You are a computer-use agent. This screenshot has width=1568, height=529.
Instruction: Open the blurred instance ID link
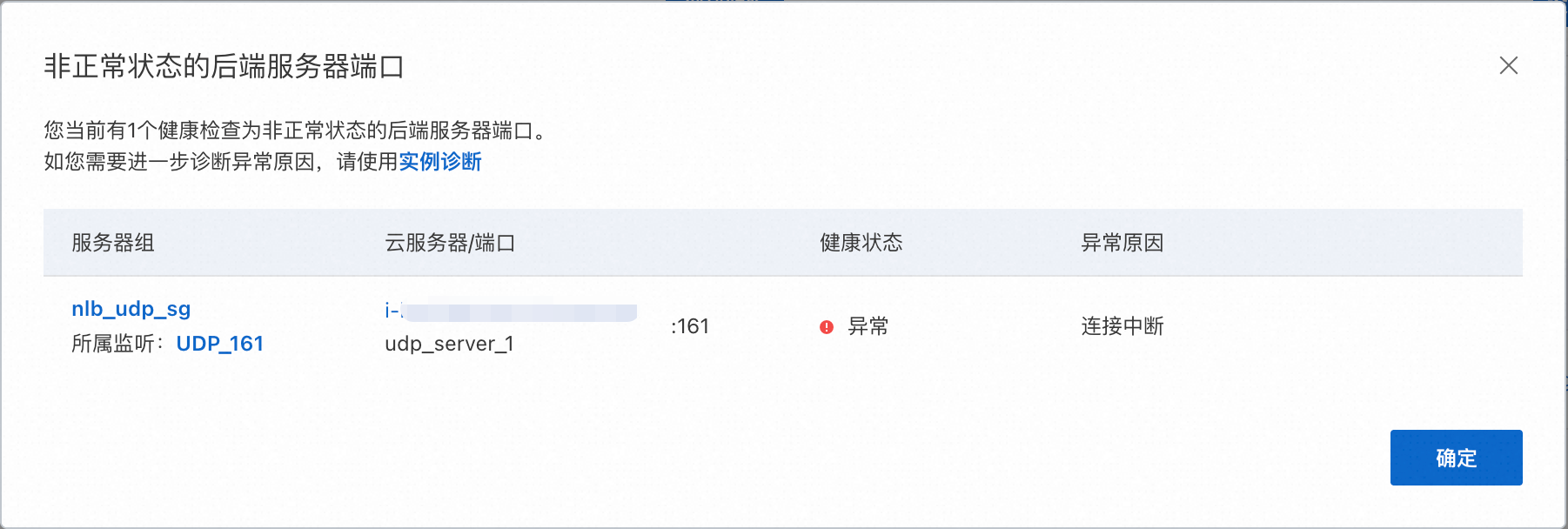[510, 311]
